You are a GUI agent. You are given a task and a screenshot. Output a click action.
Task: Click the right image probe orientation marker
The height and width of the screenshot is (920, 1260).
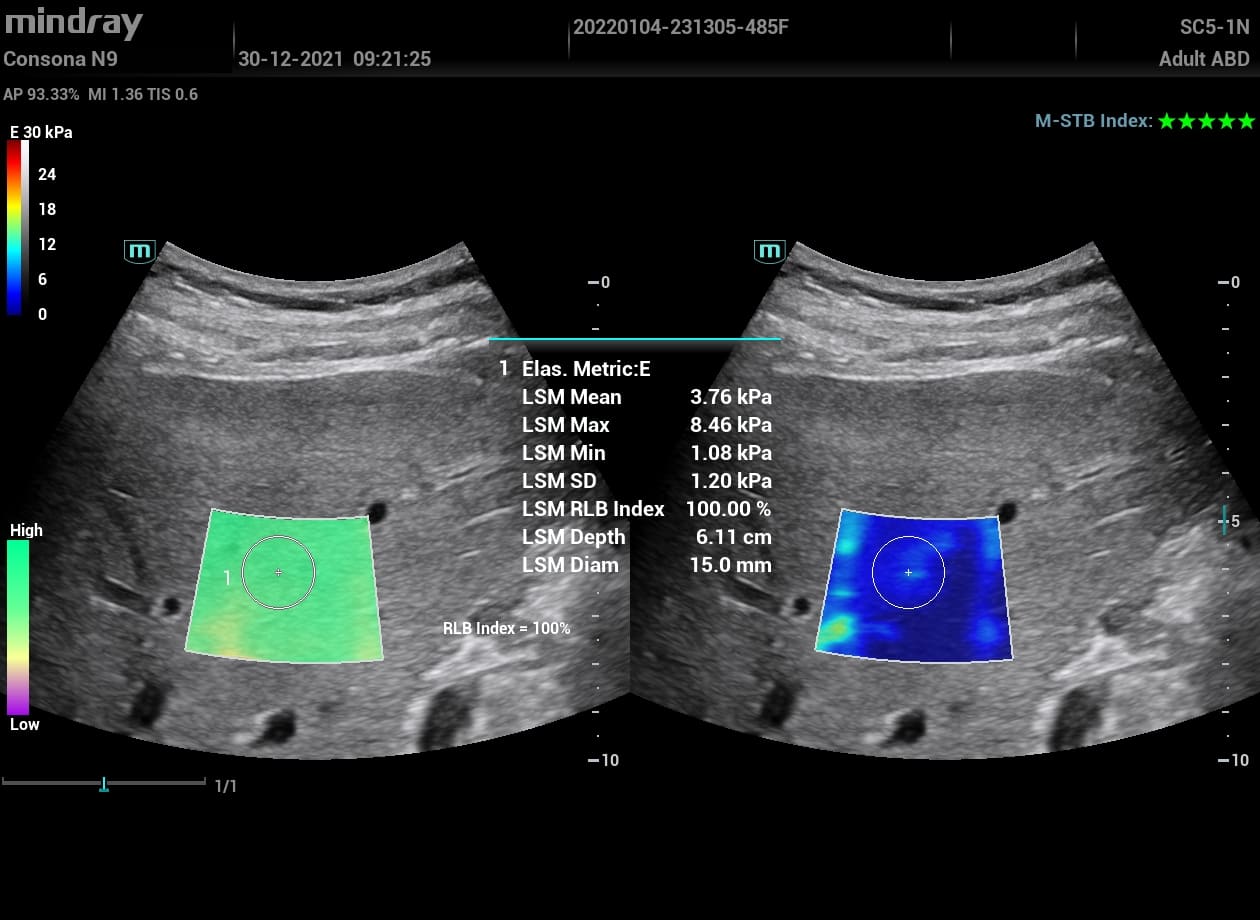[769, 251]
